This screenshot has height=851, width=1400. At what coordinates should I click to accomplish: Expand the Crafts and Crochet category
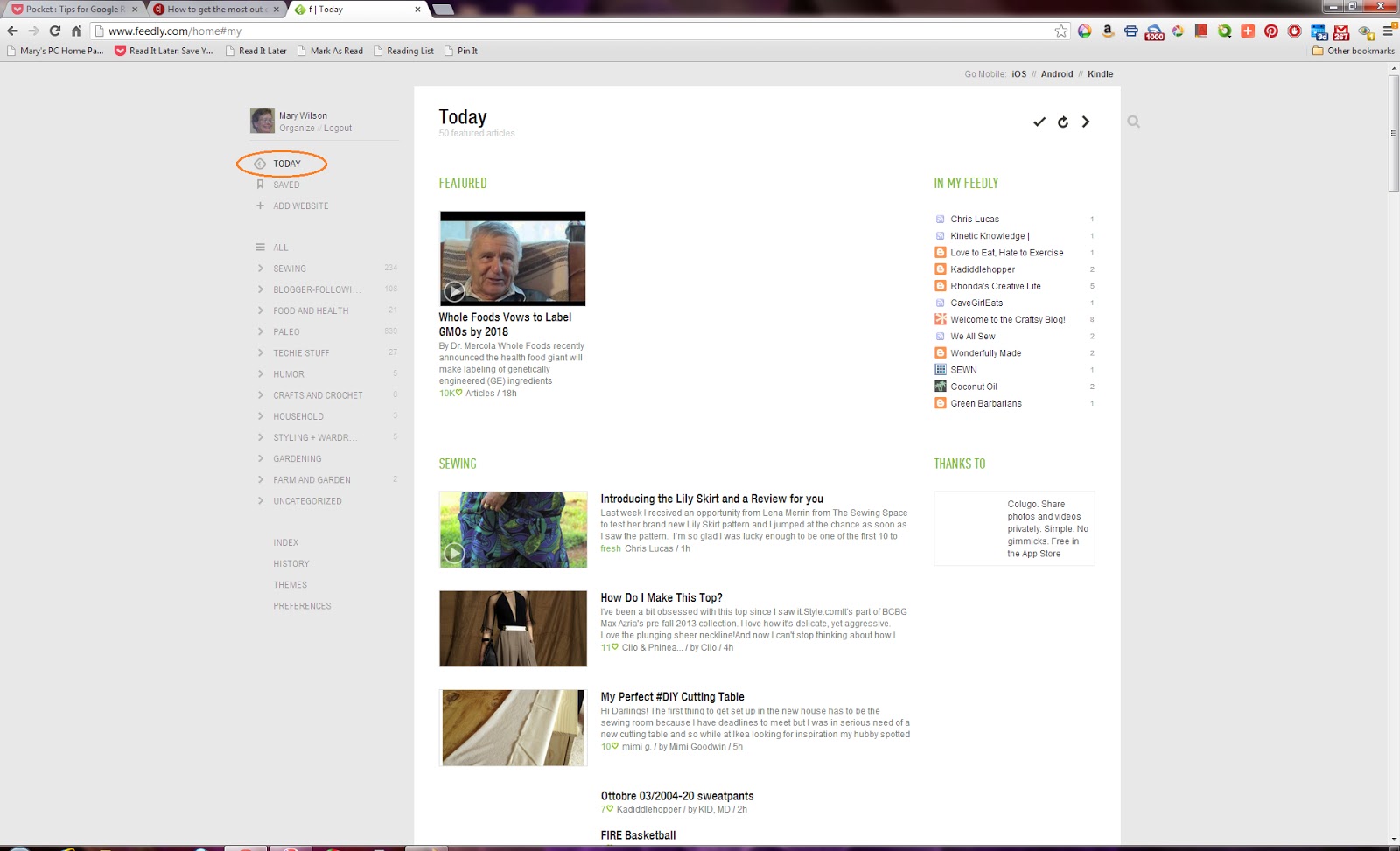(x=260, y=395)
